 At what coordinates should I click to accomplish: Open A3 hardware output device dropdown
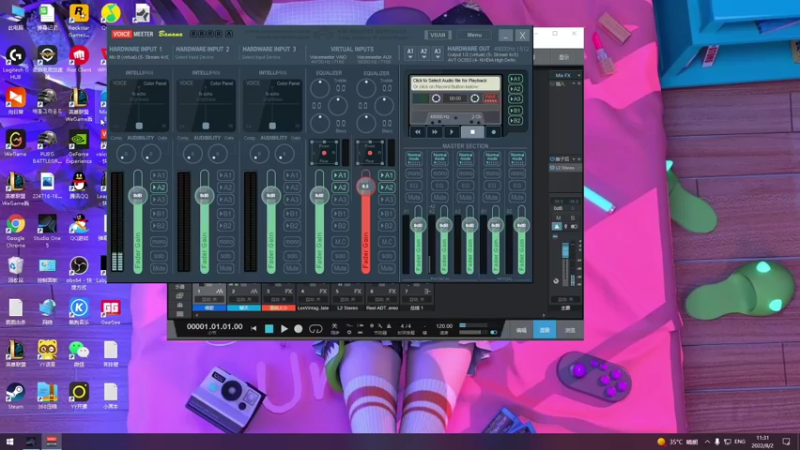click(x=437, y=53)
